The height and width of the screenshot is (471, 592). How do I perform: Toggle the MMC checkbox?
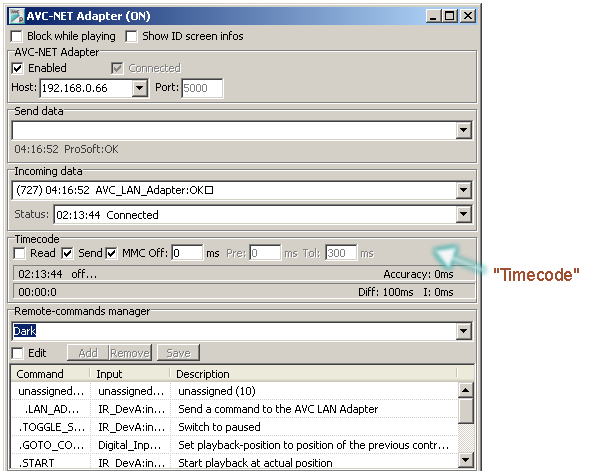111,253
